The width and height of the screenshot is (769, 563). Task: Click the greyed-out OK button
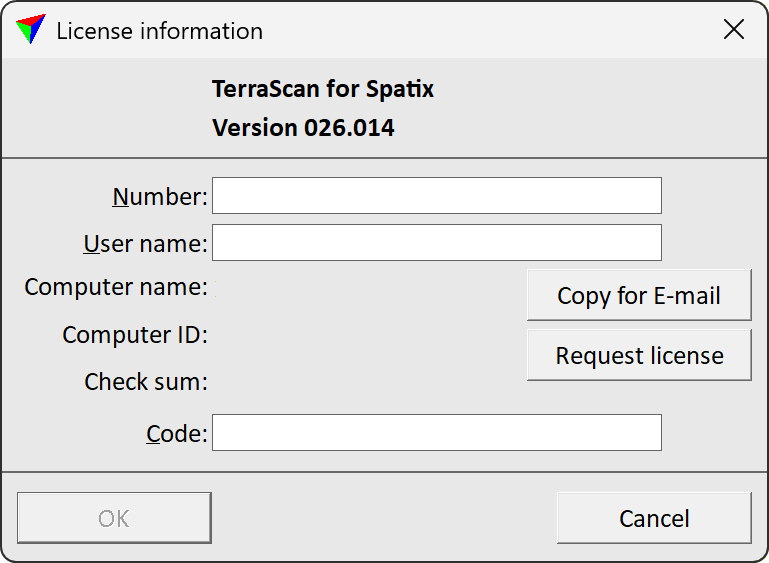(x=114, y=518)
